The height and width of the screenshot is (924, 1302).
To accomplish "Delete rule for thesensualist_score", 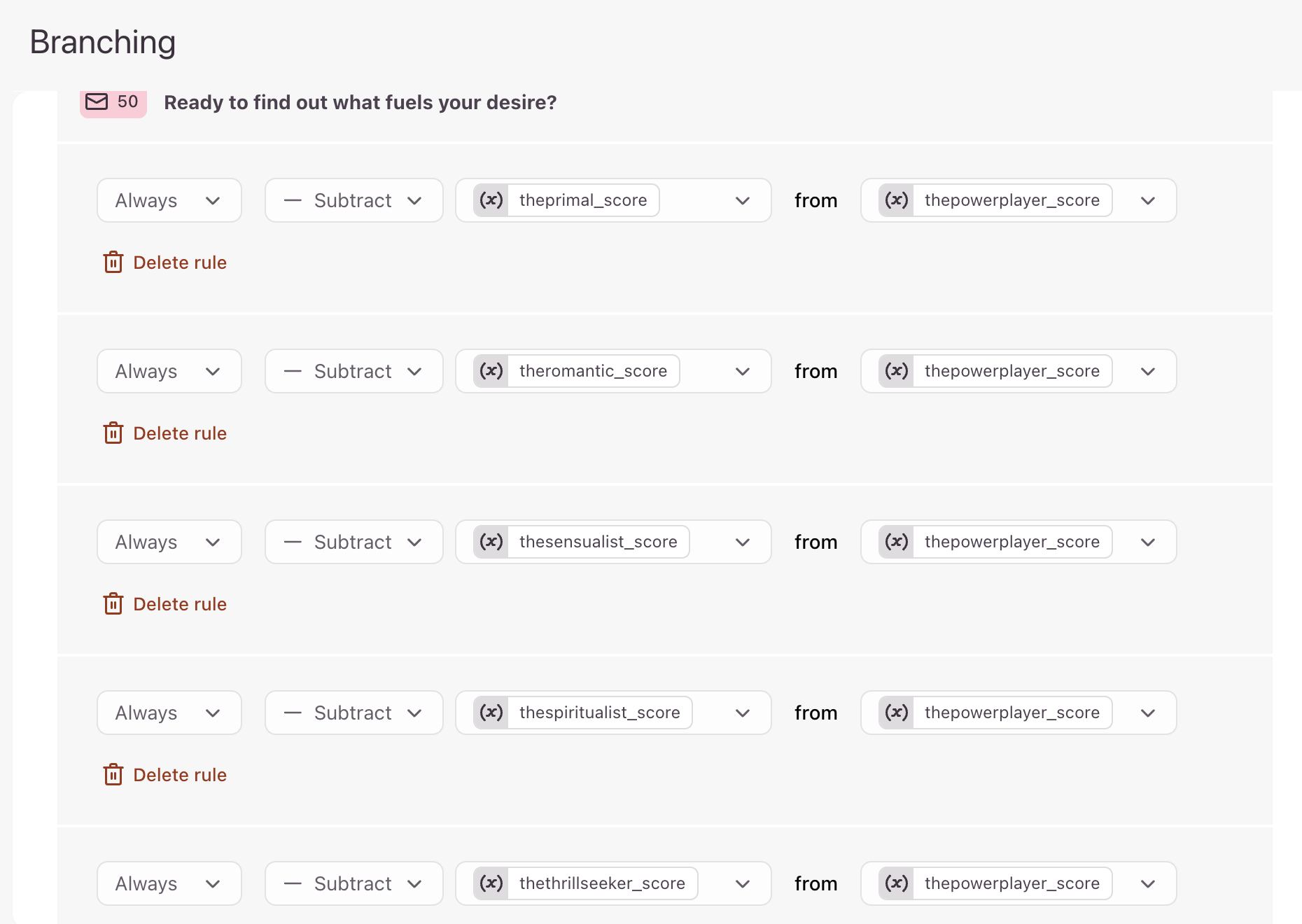I will (165, 604).
